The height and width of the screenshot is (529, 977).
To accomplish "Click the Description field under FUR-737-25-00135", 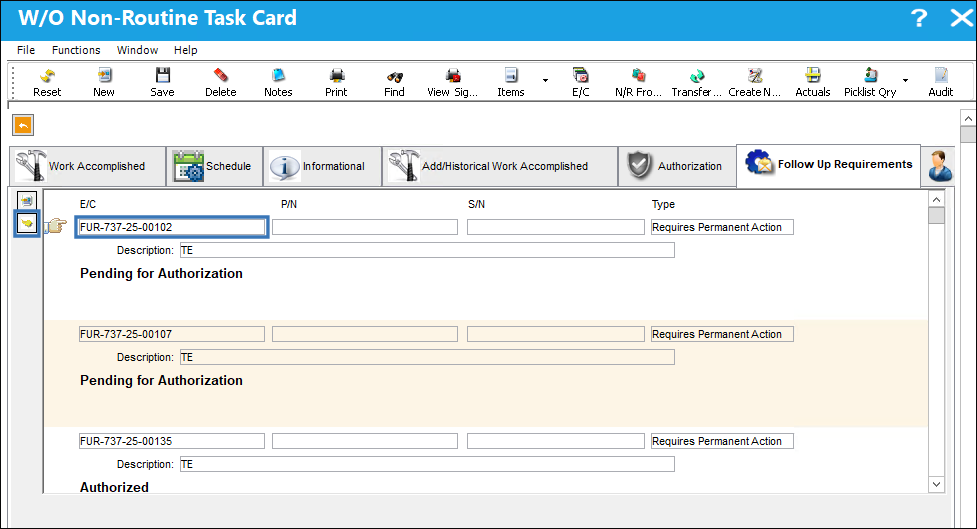I will tap(427, 464).
